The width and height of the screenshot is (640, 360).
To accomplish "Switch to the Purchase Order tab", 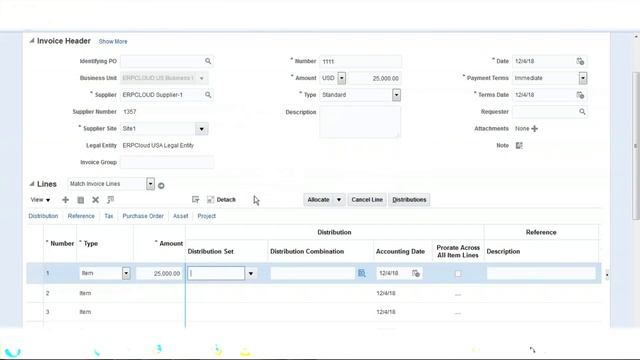I will click(143, 216).
